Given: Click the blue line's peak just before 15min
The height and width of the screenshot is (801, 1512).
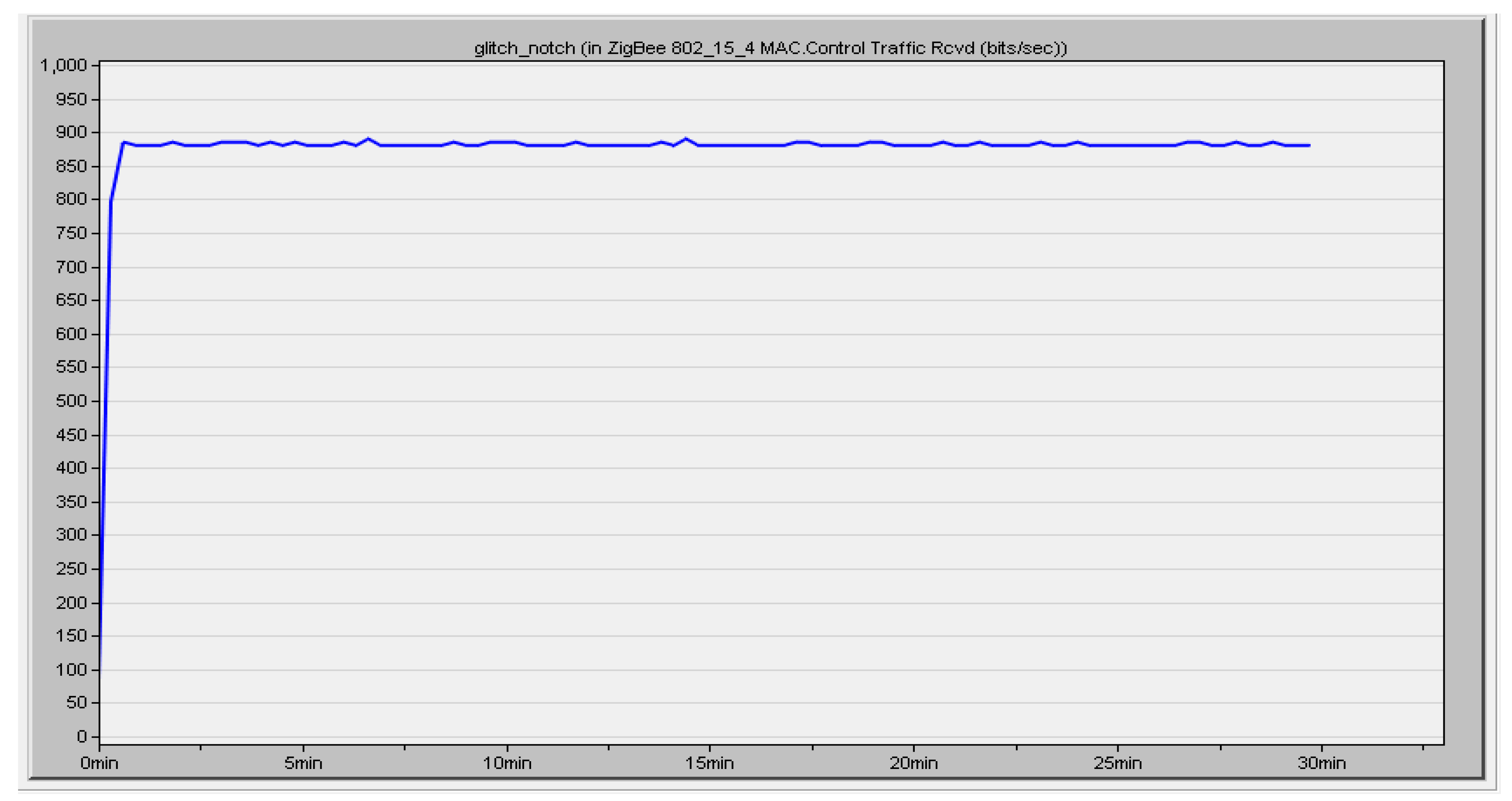Looking at the screenshot, I should 686,139.
